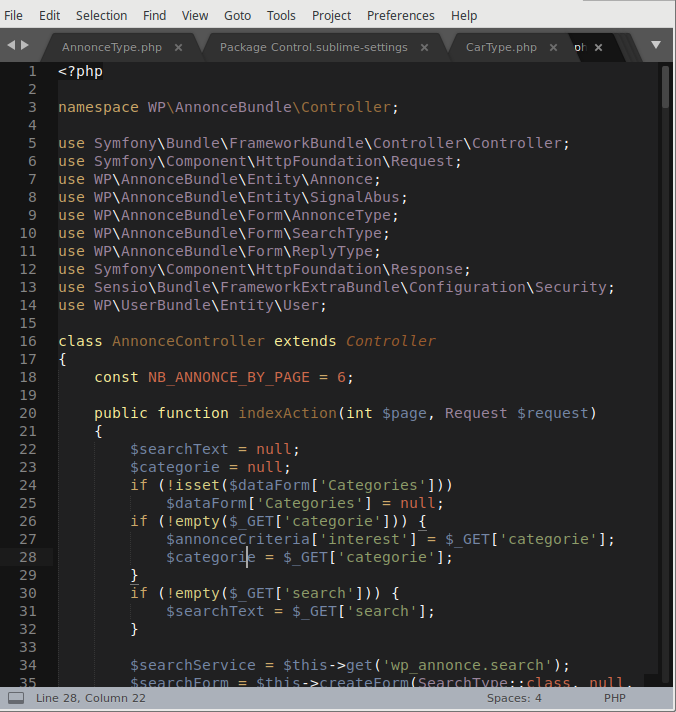Click the right tab scroll arrow
676x712 pixels.
coord(26,46)
